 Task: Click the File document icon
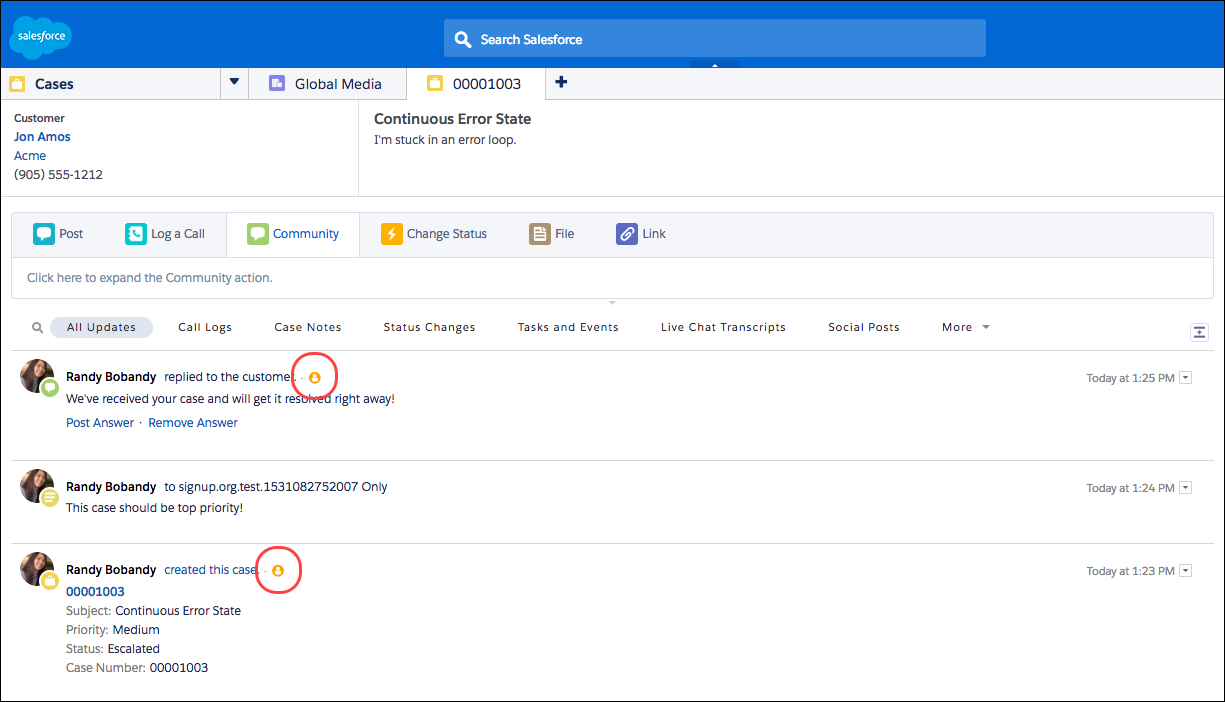click(x=540, y=234)
